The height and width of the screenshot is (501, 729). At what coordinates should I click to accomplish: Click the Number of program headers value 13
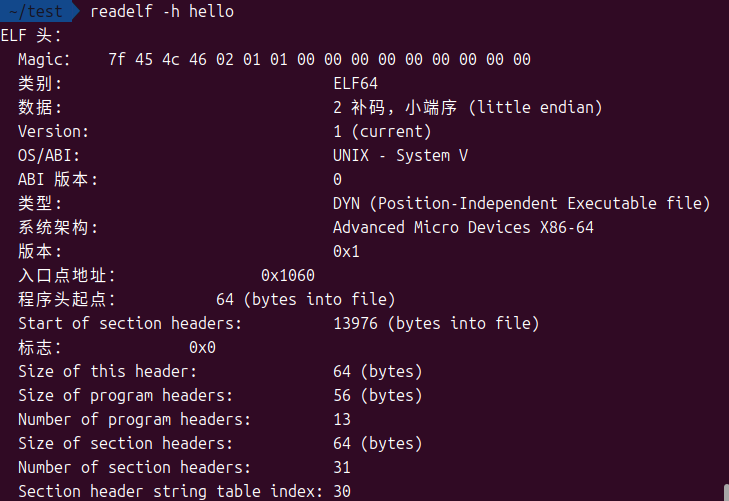[x=341, y=419]
